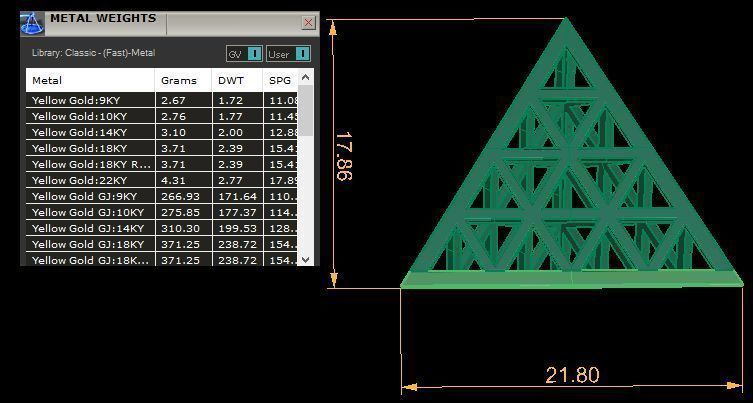Select the Yellow Gold GJ:9KY row
753x403 pixels.
[162, 196]
